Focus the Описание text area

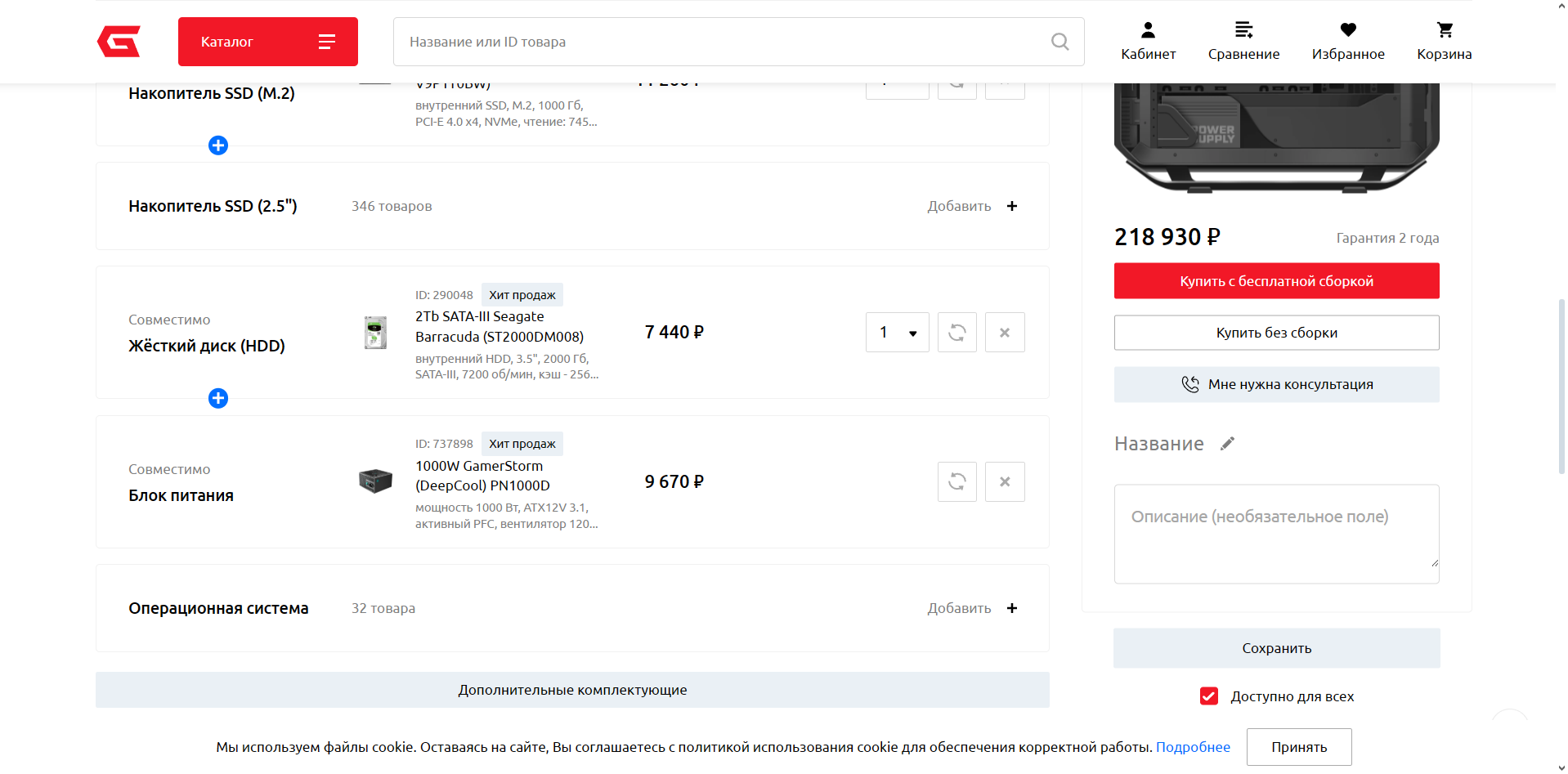point(1276,534)
